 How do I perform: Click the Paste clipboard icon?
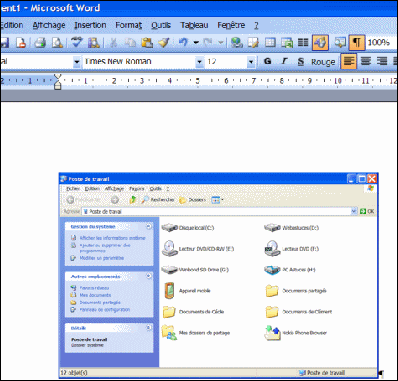click(147, 43)
